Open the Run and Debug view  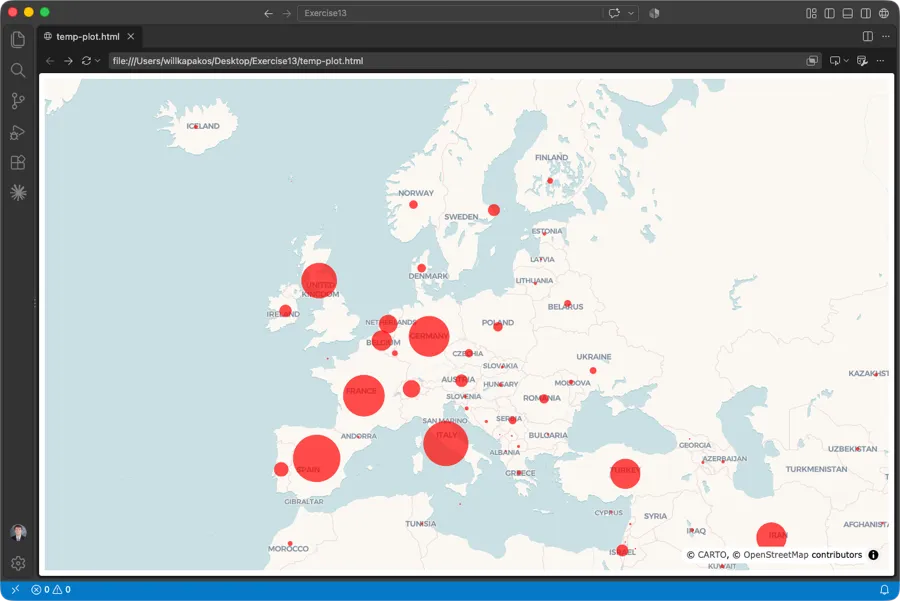tap(18, 132)
